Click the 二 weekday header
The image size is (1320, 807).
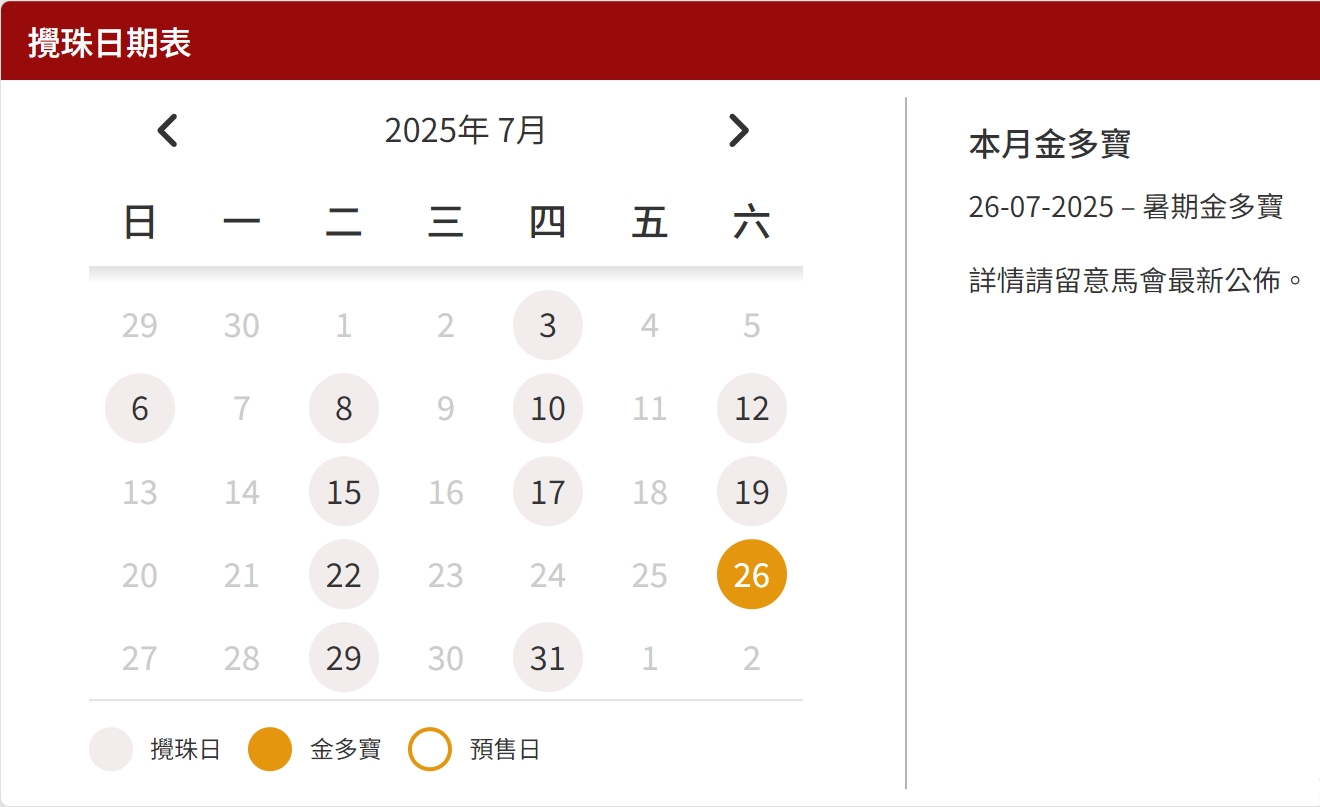(x=344, y=222)
